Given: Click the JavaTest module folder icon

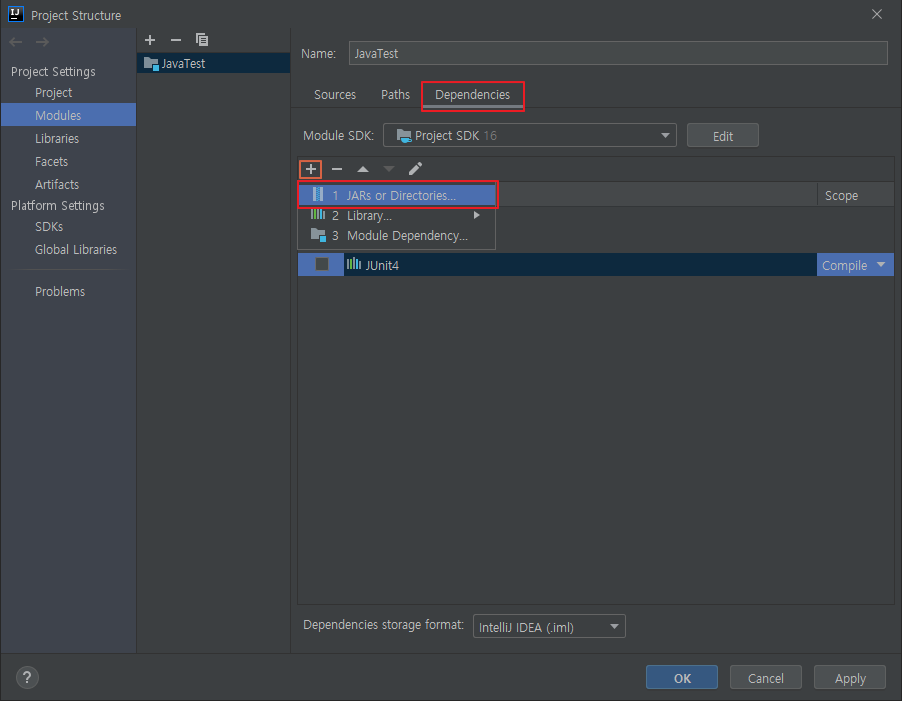Looking at the screenshot, I should click(x=151, y=63).
